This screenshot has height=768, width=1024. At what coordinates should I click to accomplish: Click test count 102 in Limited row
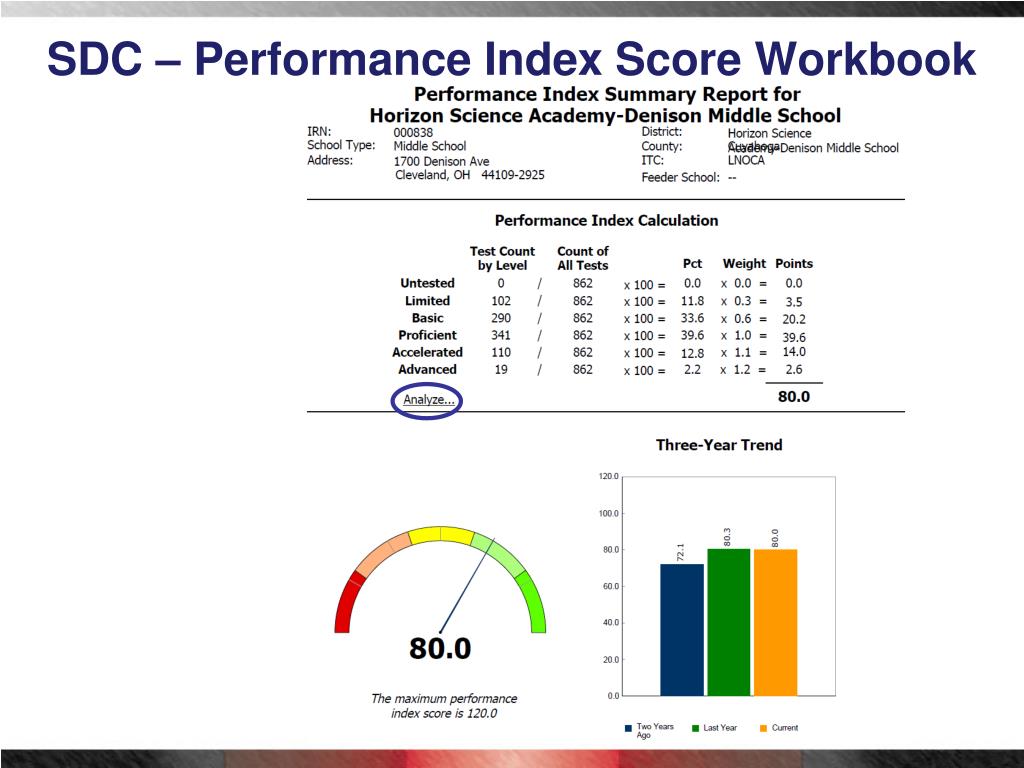point(501,301)
